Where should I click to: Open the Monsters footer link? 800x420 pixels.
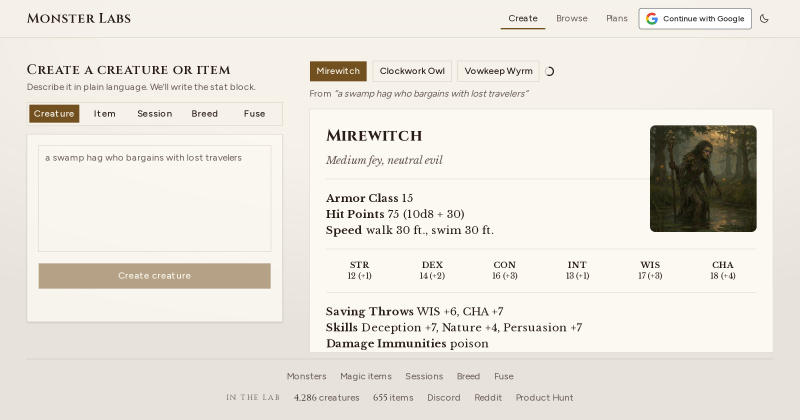[306, 376]
